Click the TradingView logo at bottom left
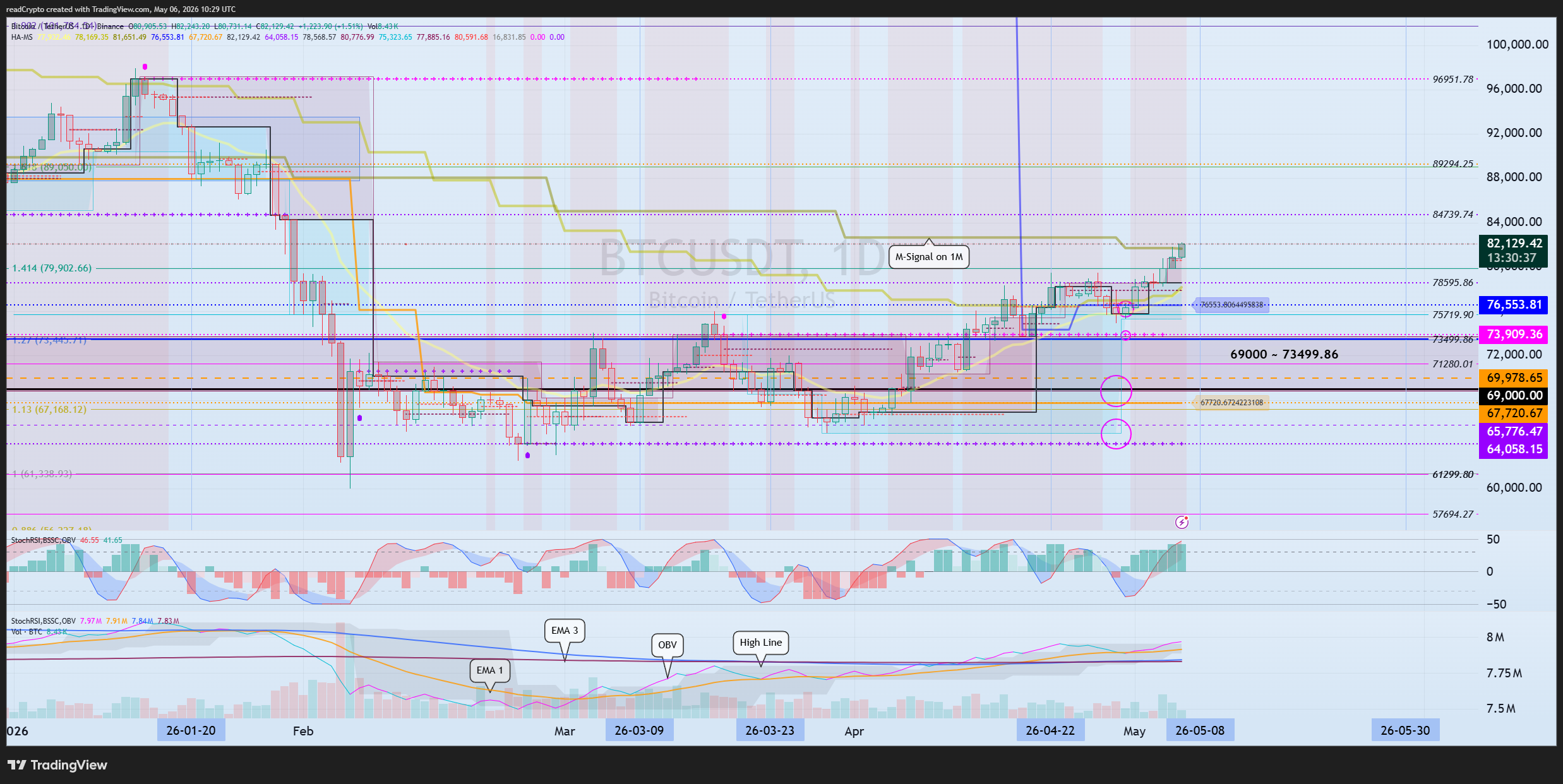The image size is (1563, 784). pos(57,765)
